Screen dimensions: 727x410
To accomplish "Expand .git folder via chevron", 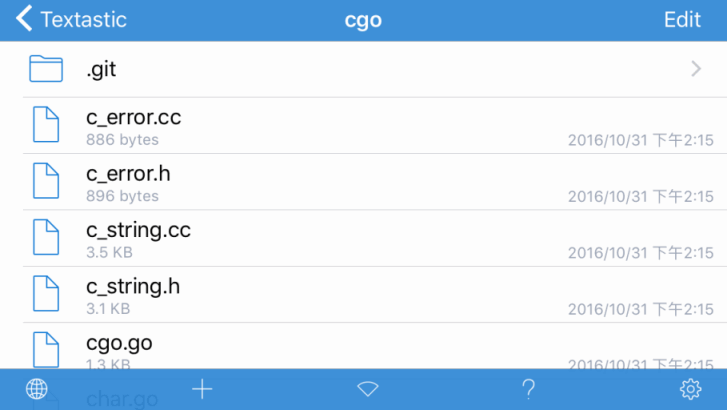I will click(696, 69).
